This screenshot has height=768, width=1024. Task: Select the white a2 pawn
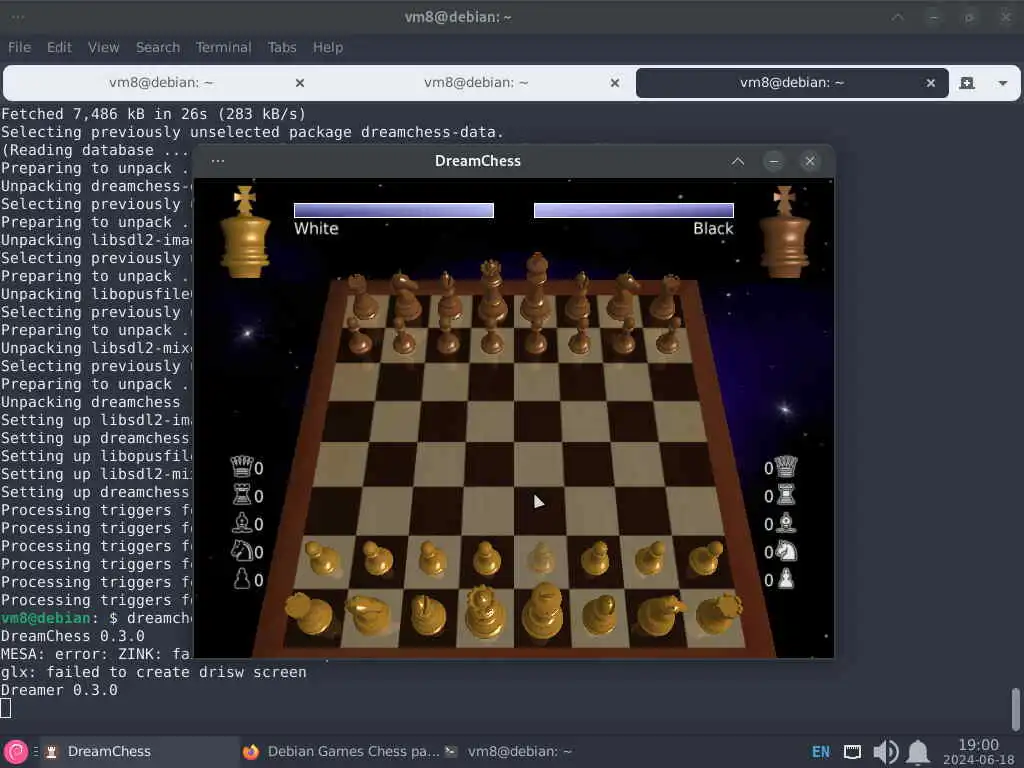tap(322, 559)
